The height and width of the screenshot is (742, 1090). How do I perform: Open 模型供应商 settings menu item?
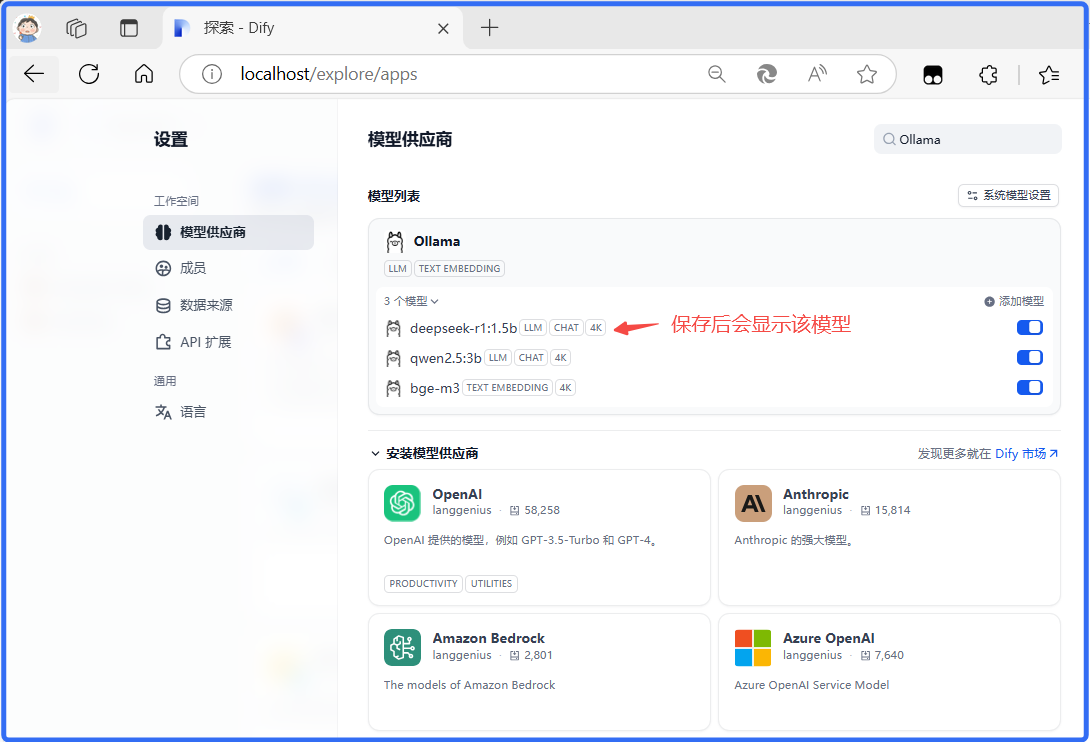(228, 232)
